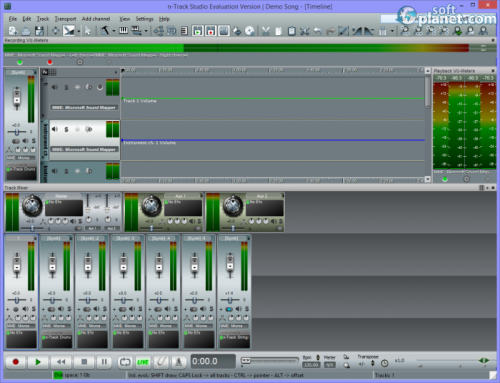Select the arrow pointer tool
The image size is (500, 383).
coord(88,31)
